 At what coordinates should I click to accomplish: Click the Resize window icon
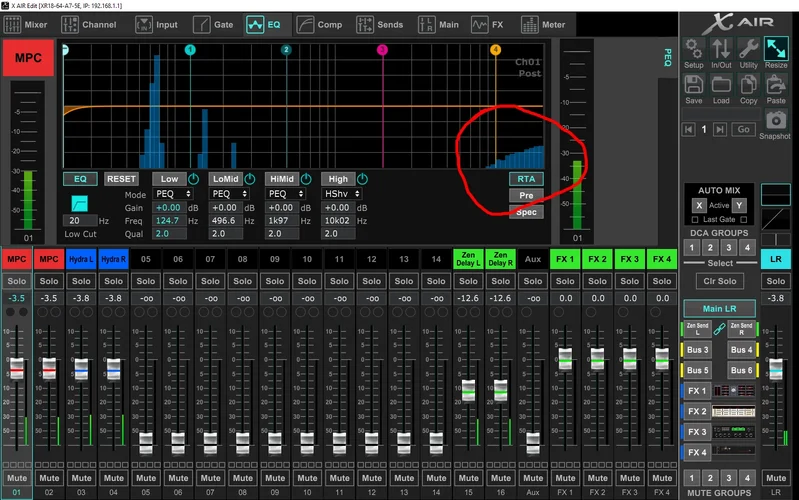tap(776, 49)
